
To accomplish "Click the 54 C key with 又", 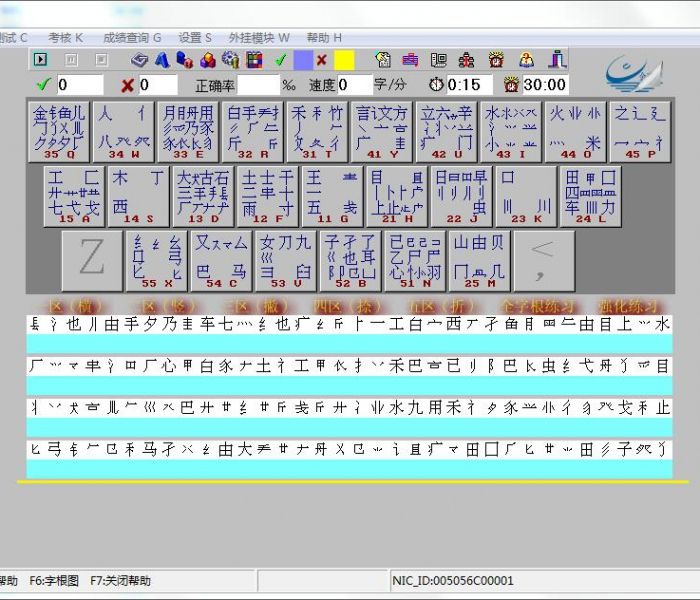I will pyautogui.click(x=221, y=261).
